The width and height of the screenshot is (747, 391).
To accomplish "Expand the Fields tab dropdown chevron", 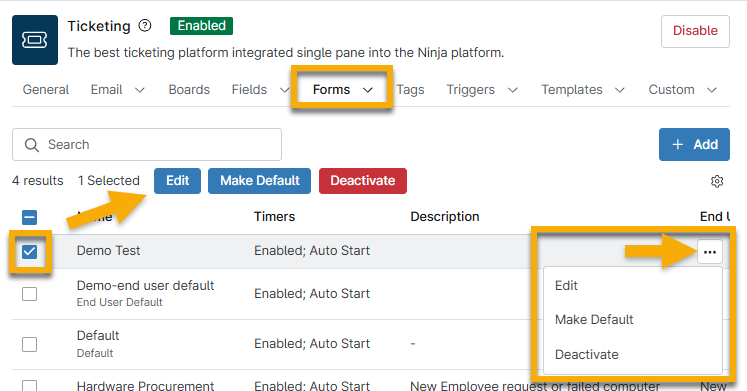I will click(284, 90).
